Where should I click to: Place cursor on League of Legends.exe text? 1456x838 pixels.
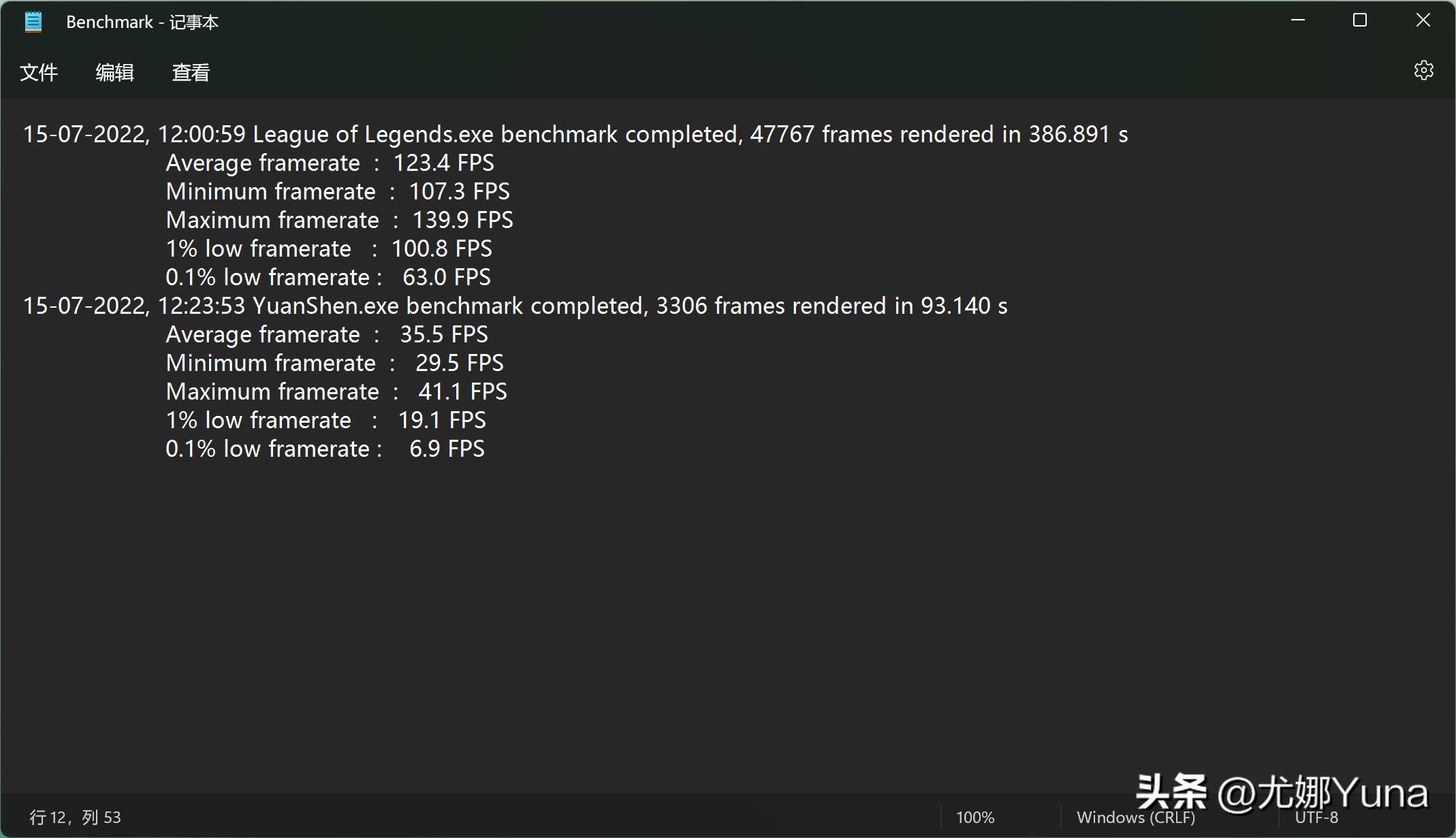point(373,134)
